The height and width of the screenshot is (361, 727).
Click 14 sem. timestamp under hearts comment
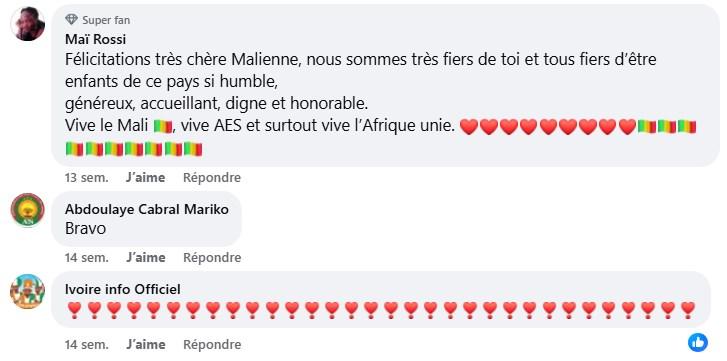pos(87,345)
